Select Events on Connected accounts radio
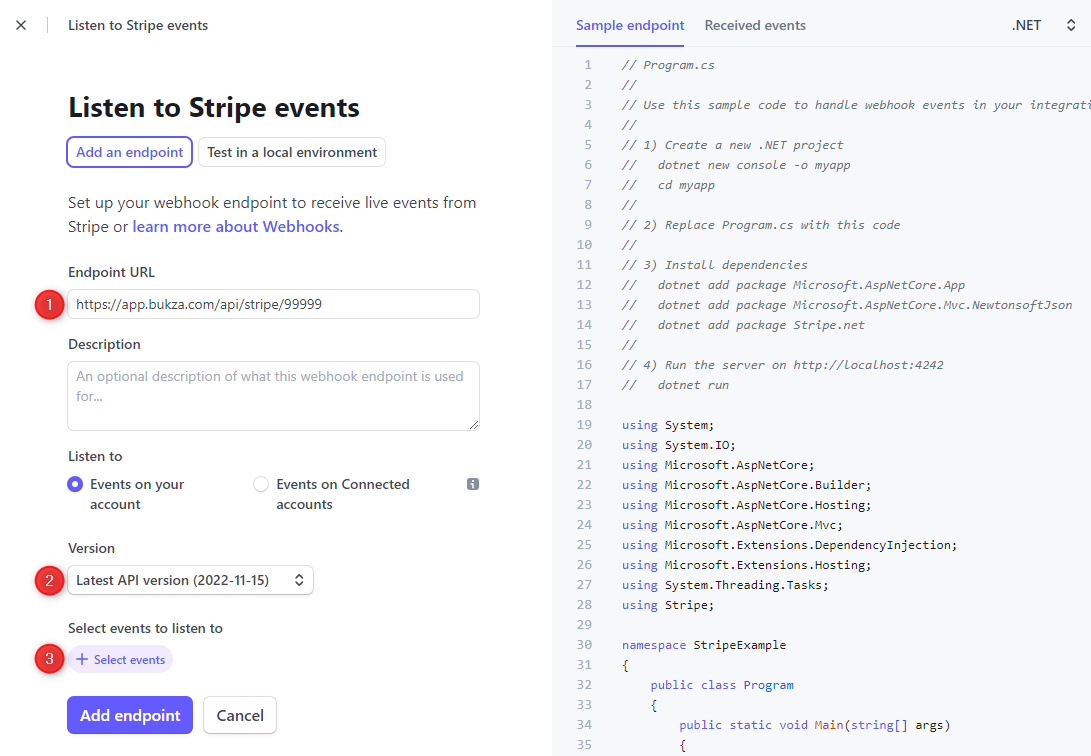The image size is (1091, 756). pos(261,485)
